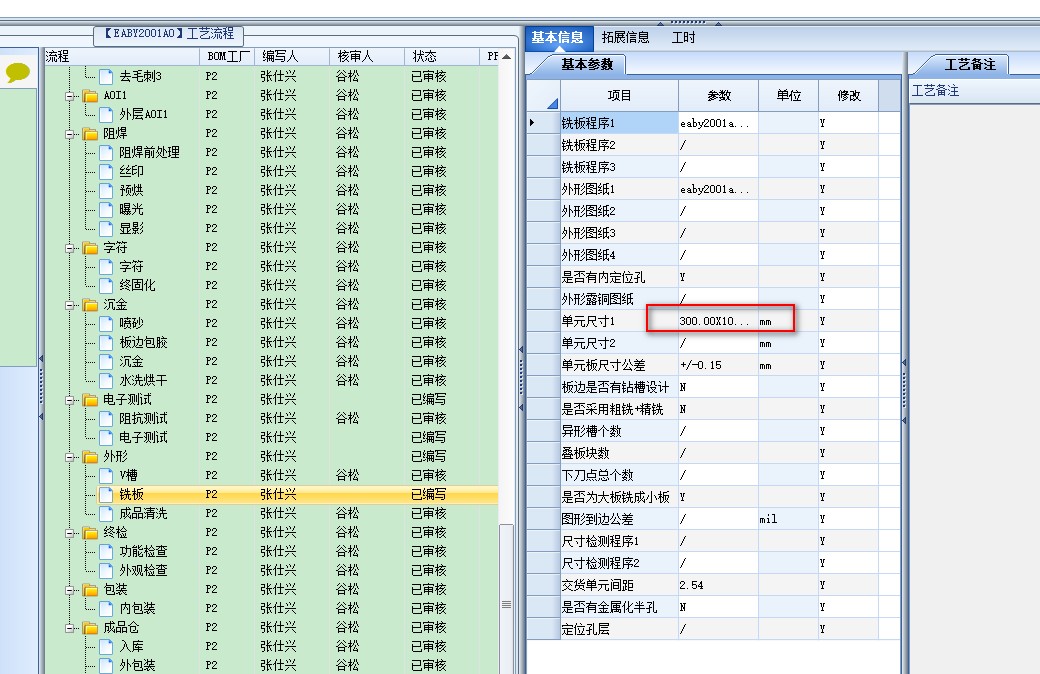Click the 图形到边公差 unit cell mil
Image resolution: width=1040 pixels, height=674 pixels.
point(789,519)
